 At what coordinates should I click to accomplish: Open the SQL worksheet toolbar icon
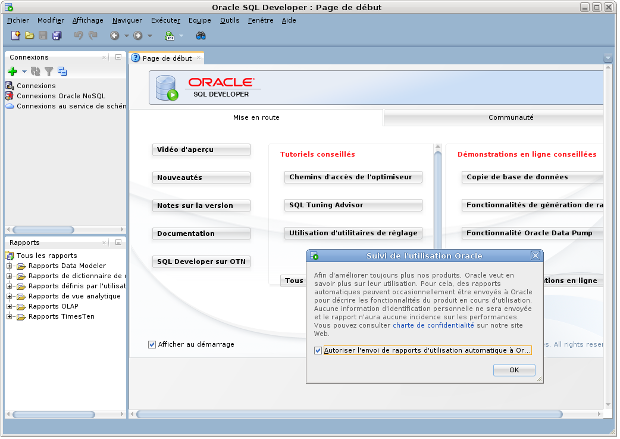pos(170,36)
